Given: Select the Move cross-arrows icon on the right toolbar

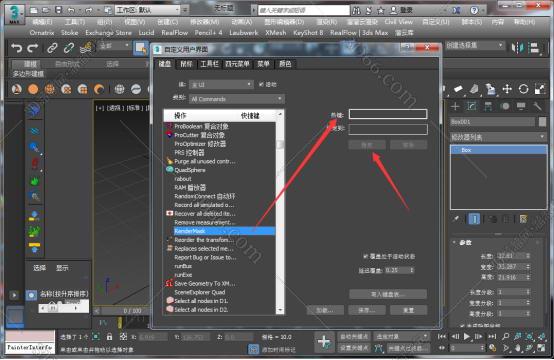Looking at the screenshot, I should coord(507,89).
